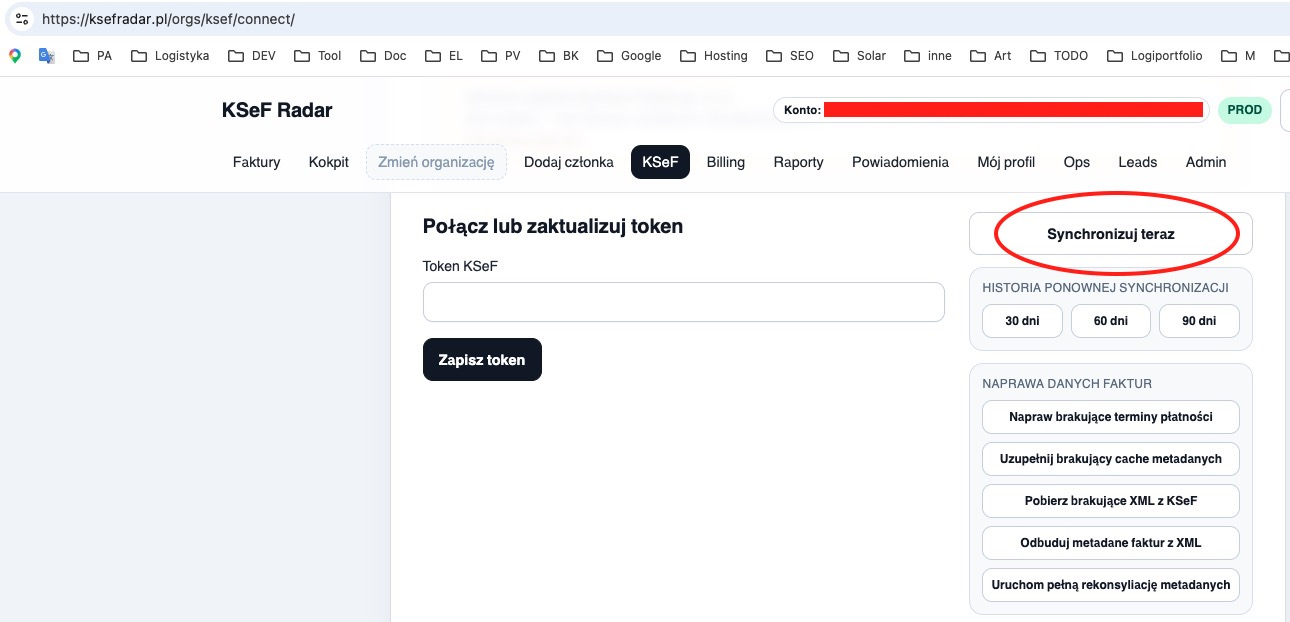
Task: Open the Logiportfolio bookmarks folder
Action: pyautogui.click(x=1154, y=56)
